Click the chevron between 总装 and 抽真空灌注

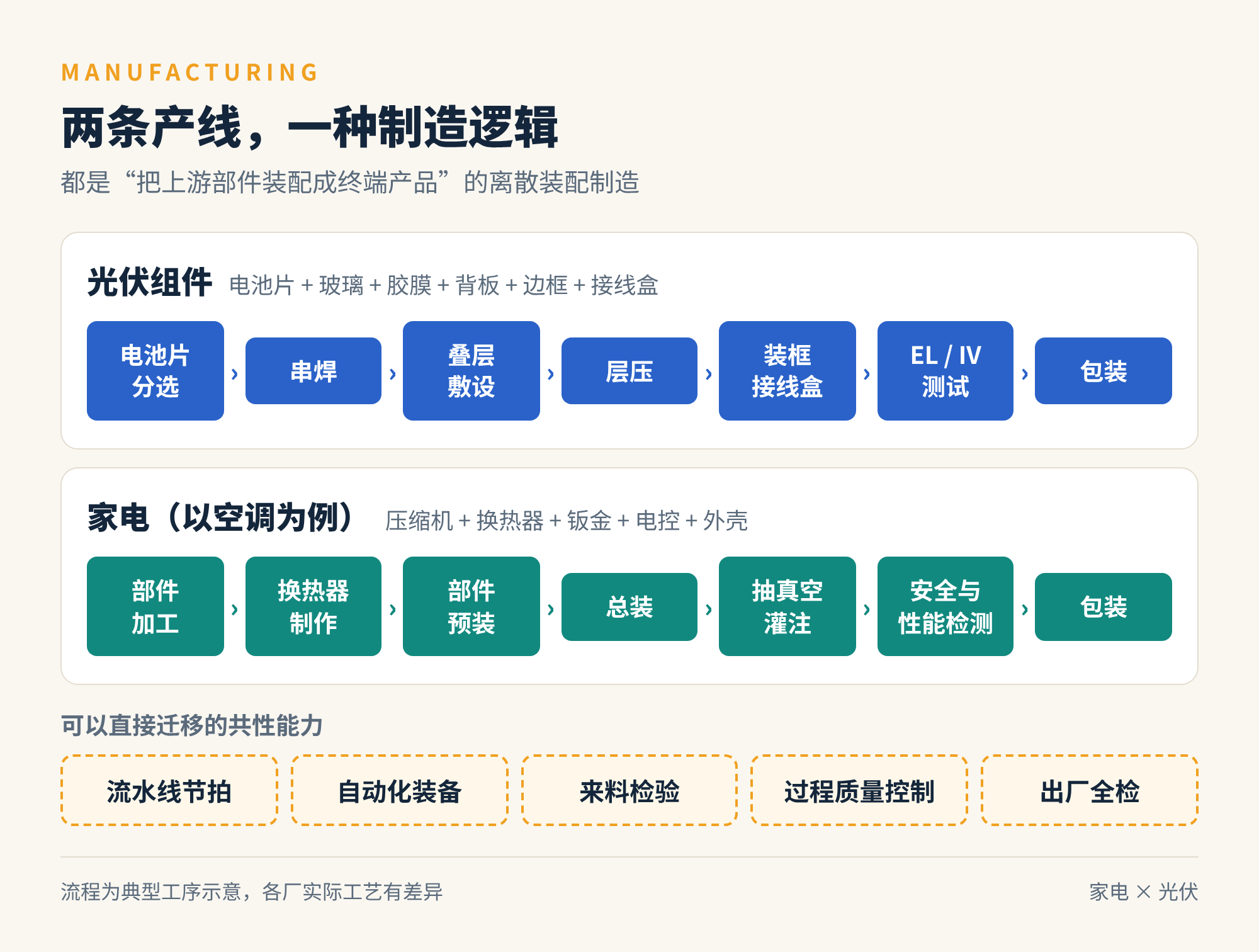709,609
